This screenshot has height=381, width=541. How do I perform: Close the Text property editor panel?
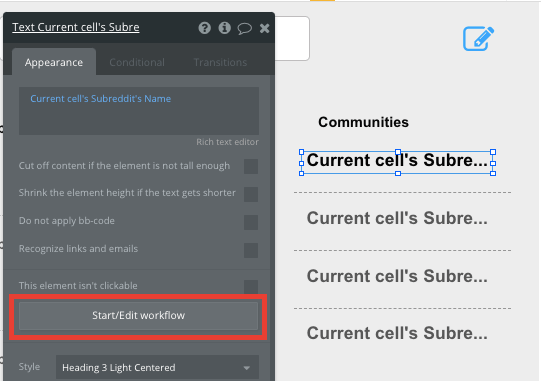click(x=264, y=28)
